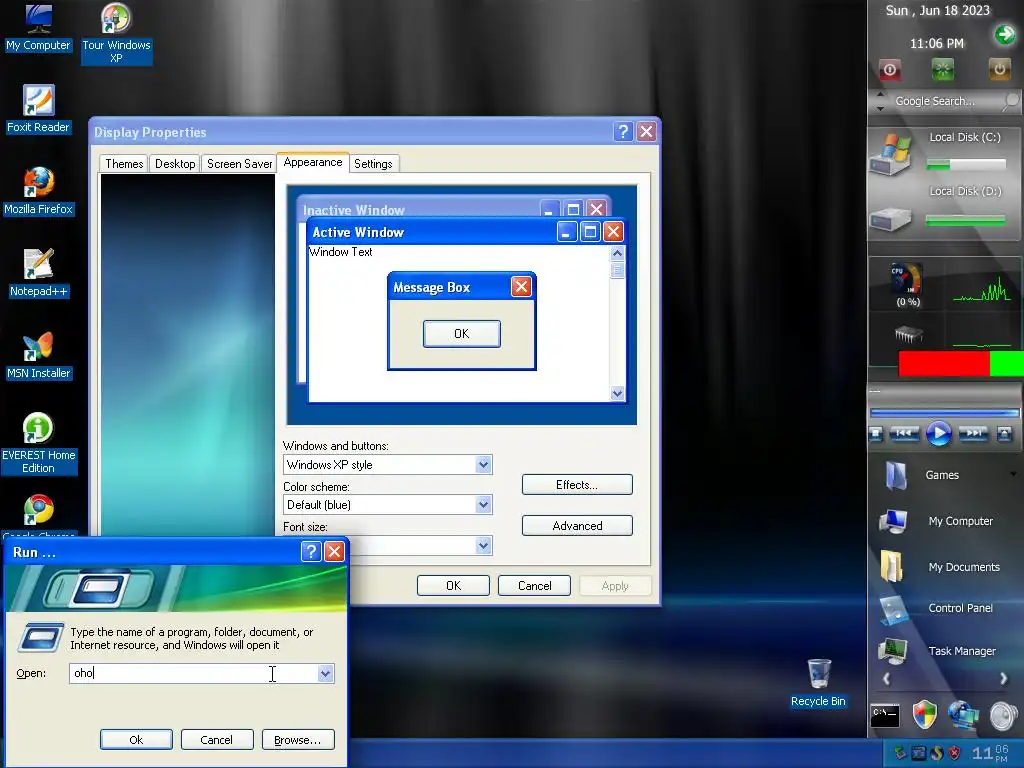
Task: Open the My Computer desktop icon
Action: 39,26
